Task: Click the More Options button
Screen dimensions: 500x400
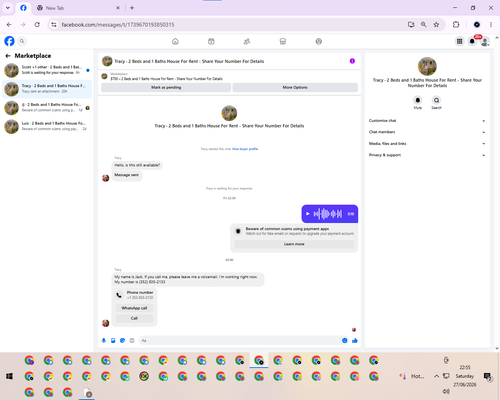Action: (295, 87)
